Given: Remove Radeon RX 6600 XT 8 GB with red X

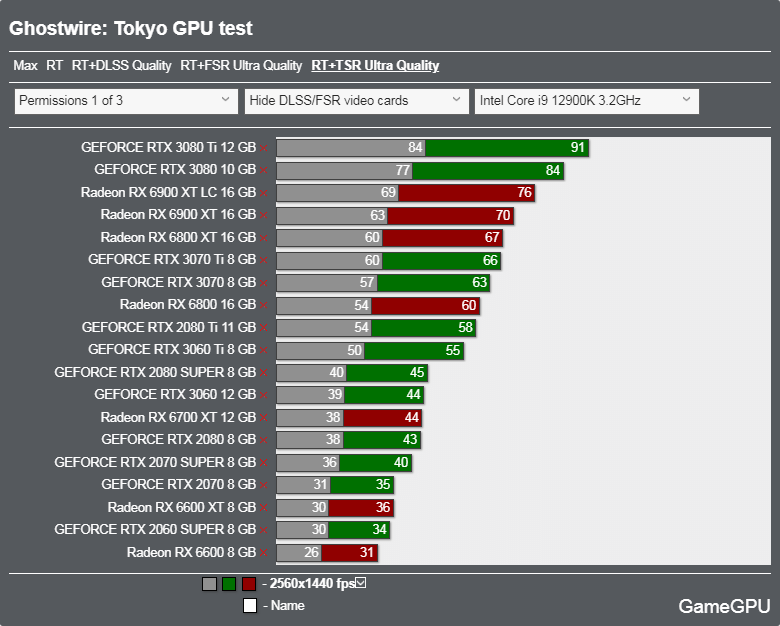Looking at the screenshot, I should [264, 508].
